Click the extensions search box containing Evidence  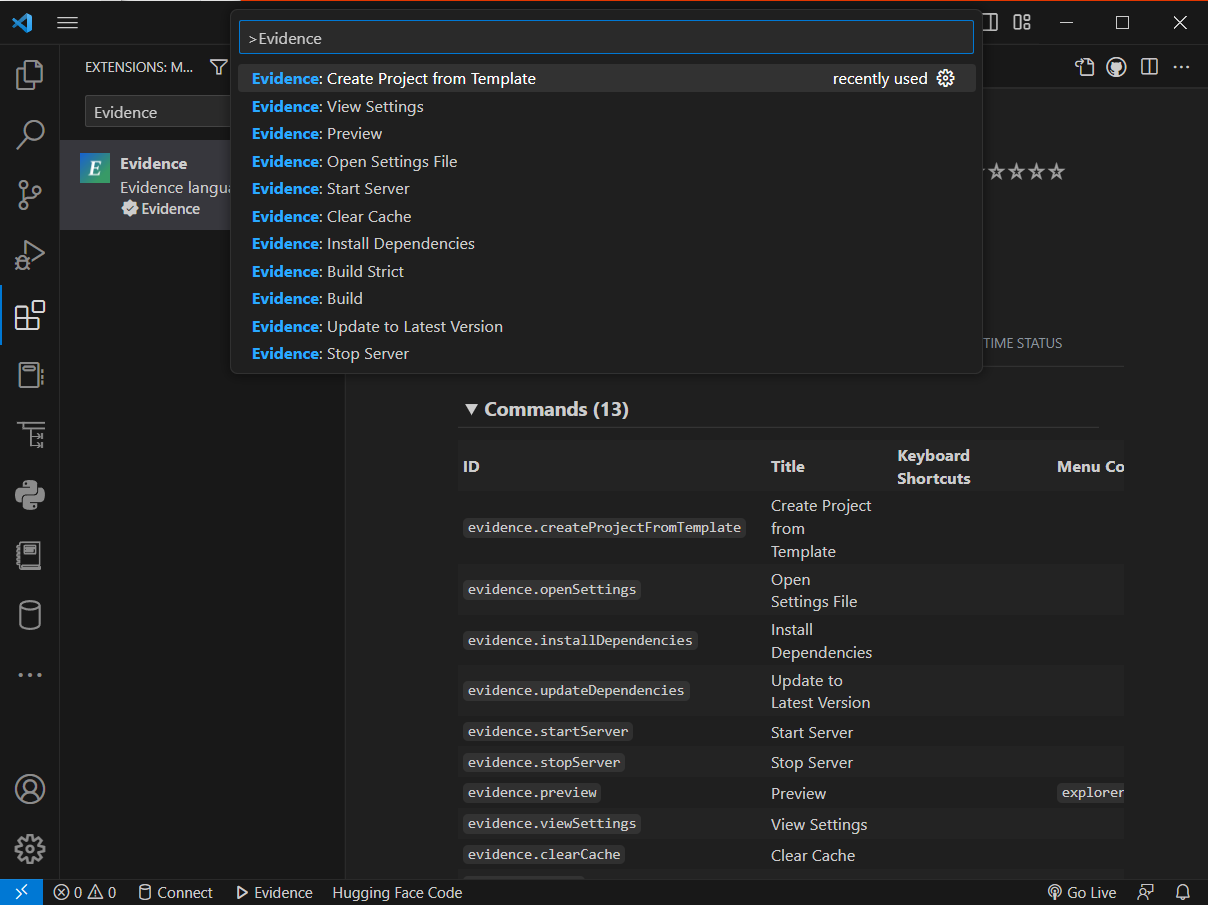point(160,112)
